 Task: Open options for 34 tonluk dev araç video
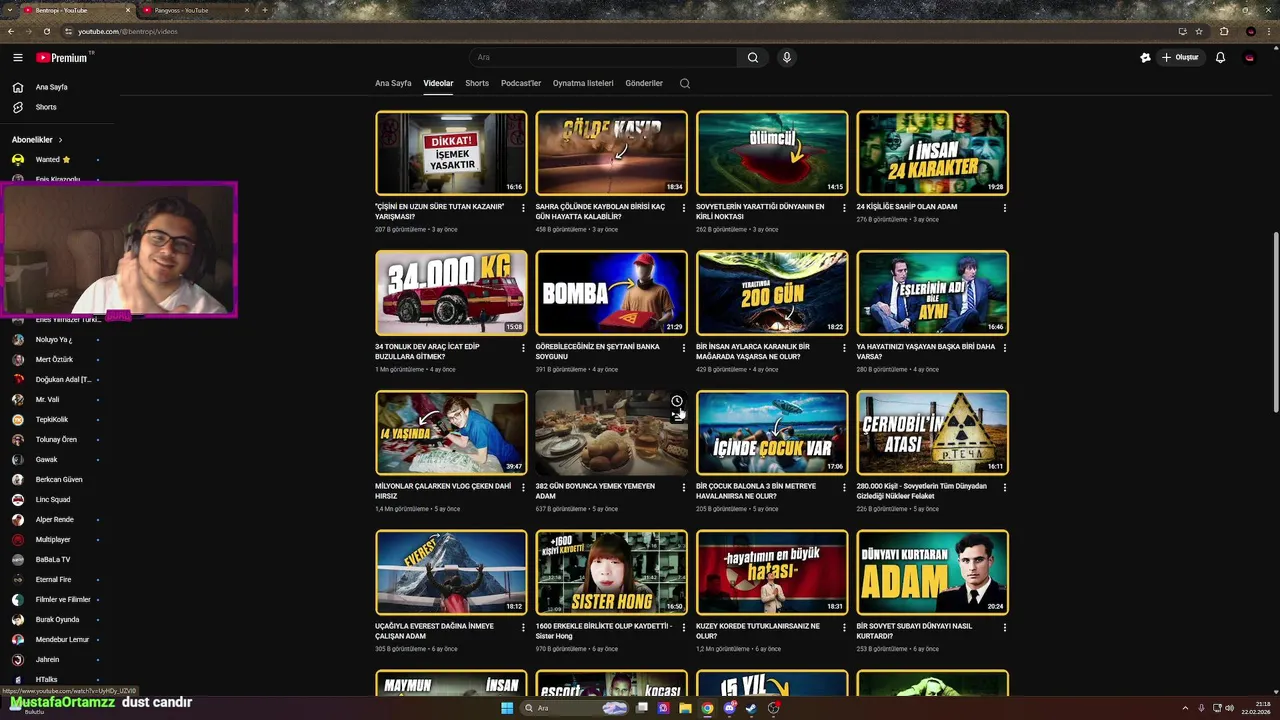[524, 348]
